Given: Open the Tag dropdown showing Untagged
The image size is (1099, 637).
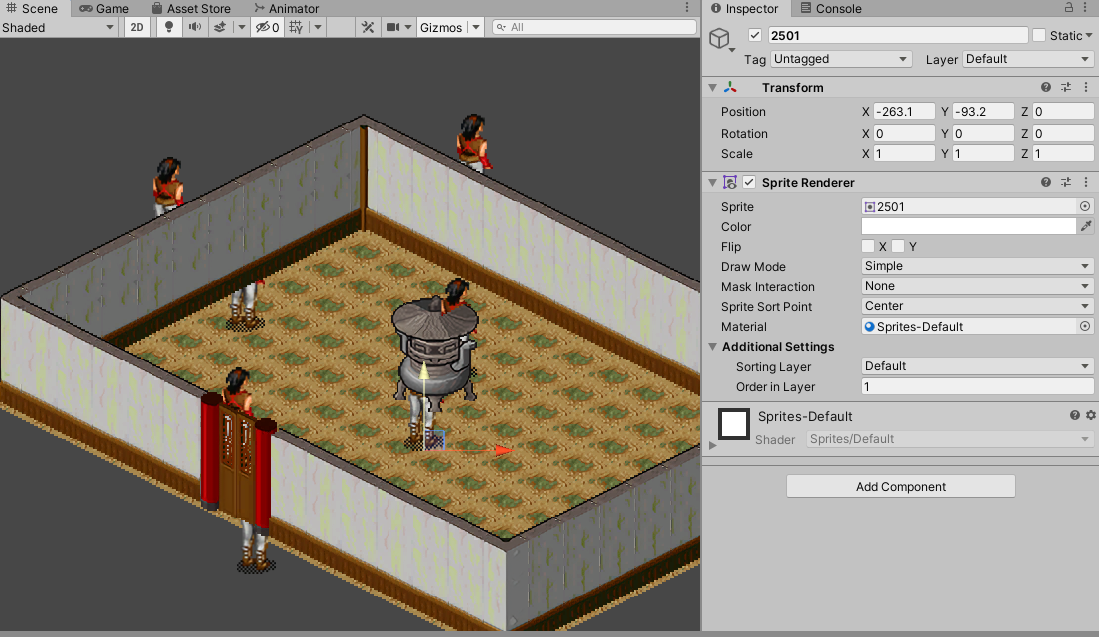Looking at the screenshot, I should (840, 59).
